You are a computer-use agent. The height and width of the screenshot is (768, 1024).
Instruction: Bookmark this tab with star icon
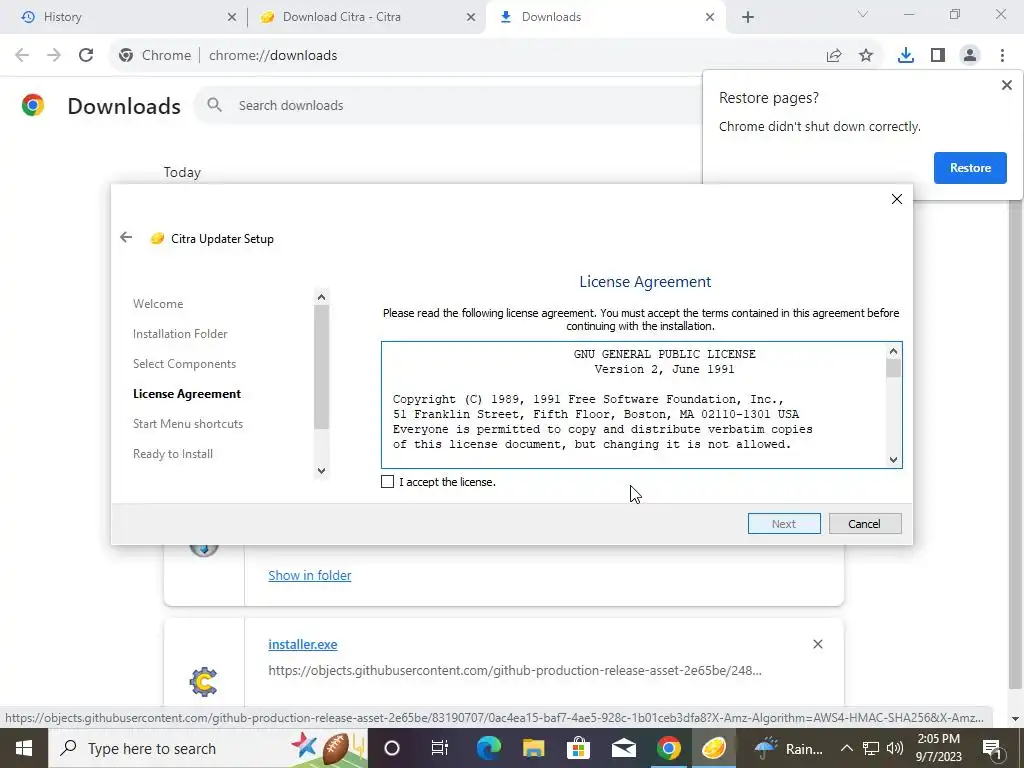866,56
